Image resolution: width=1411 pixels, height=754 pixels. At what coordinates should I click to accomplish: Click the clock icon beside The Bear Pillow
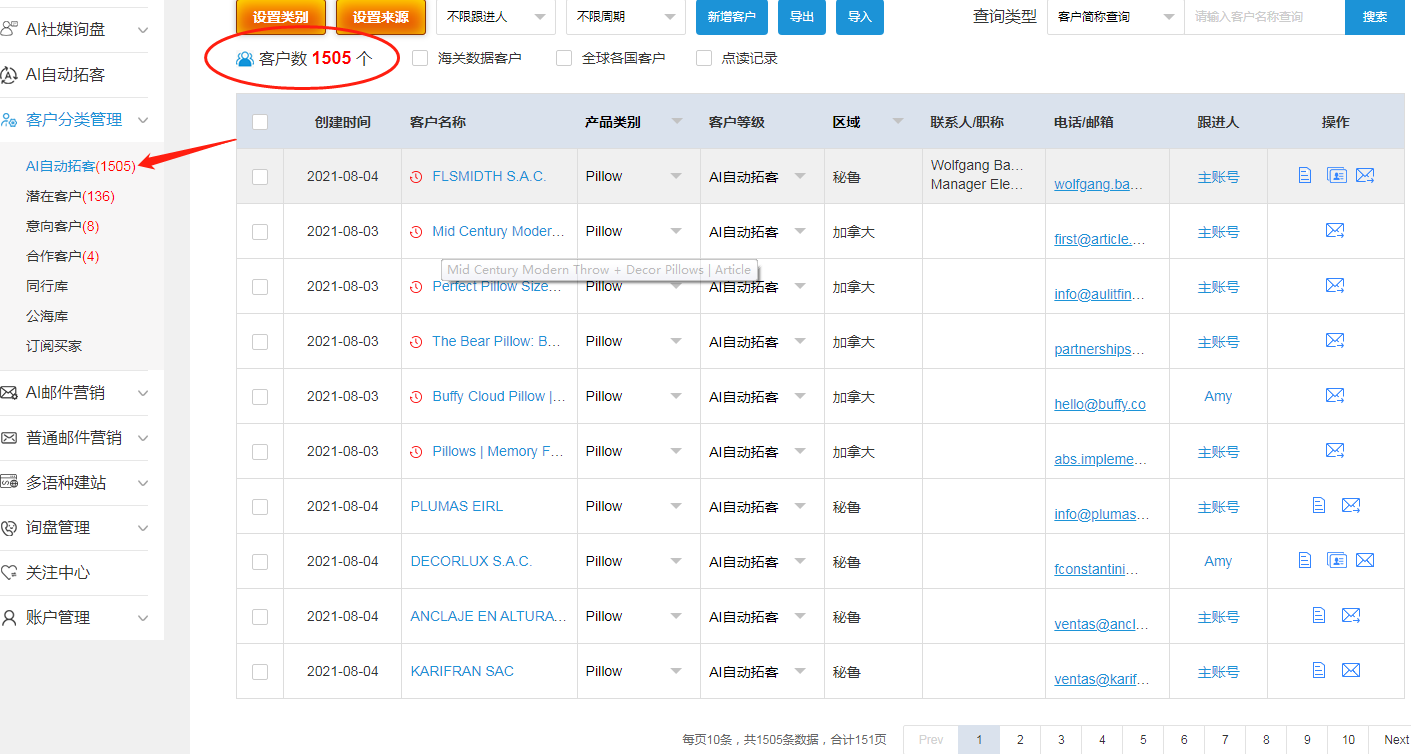(x=416, y=342)
